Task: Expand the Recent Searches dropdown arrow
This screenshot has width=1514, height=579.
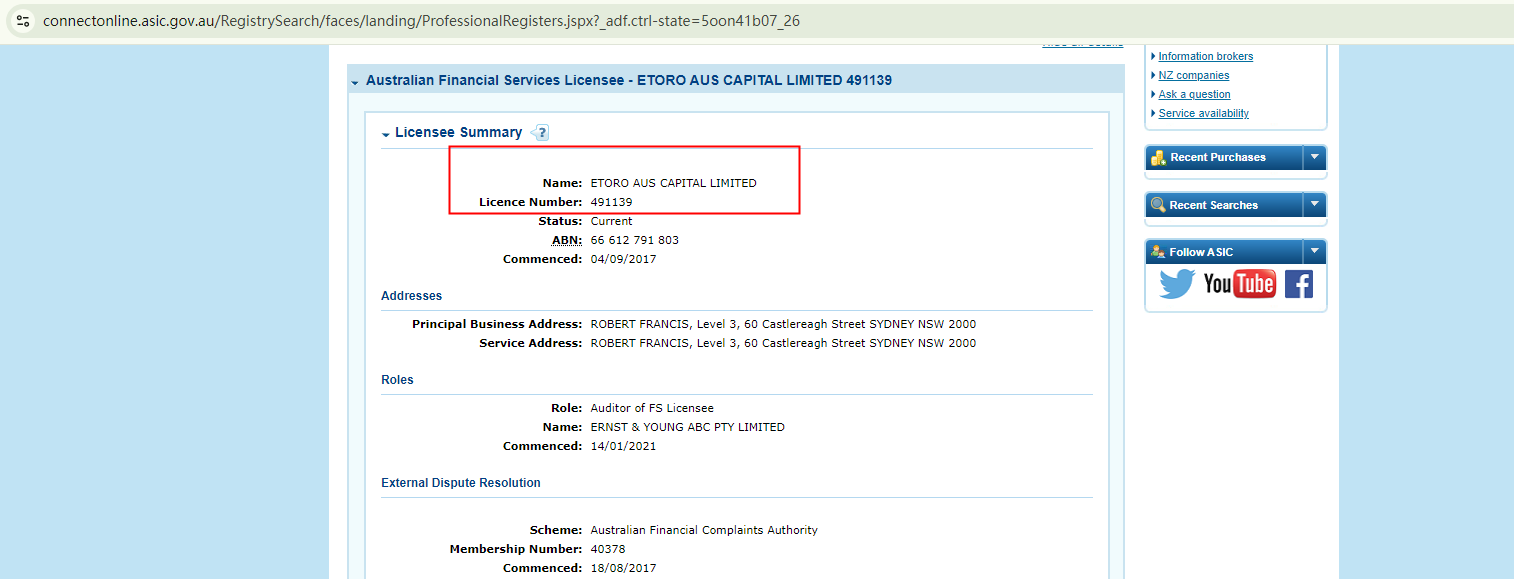Action: click(x=1315, y=205)
